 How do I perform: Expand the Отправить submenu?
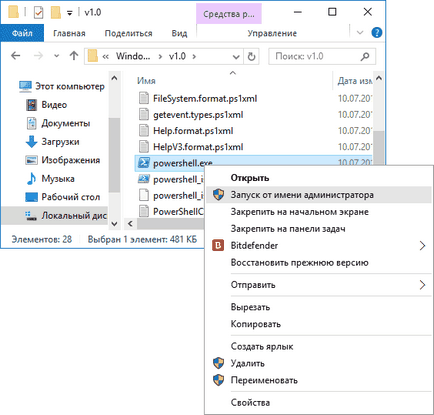(318, 285)
